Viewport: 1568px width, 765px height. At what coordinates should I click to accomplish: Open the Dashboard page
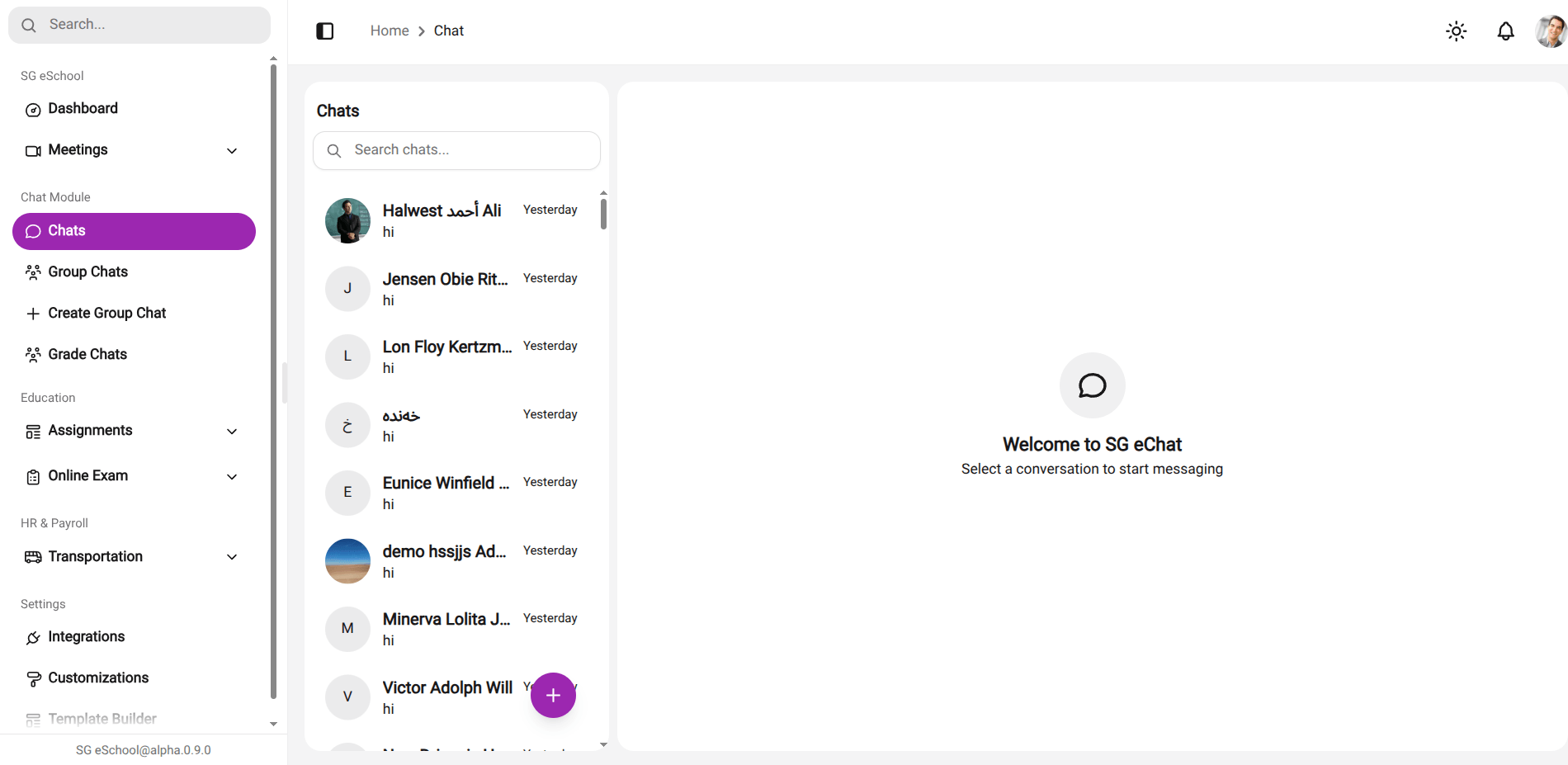(x=134, y=109)
